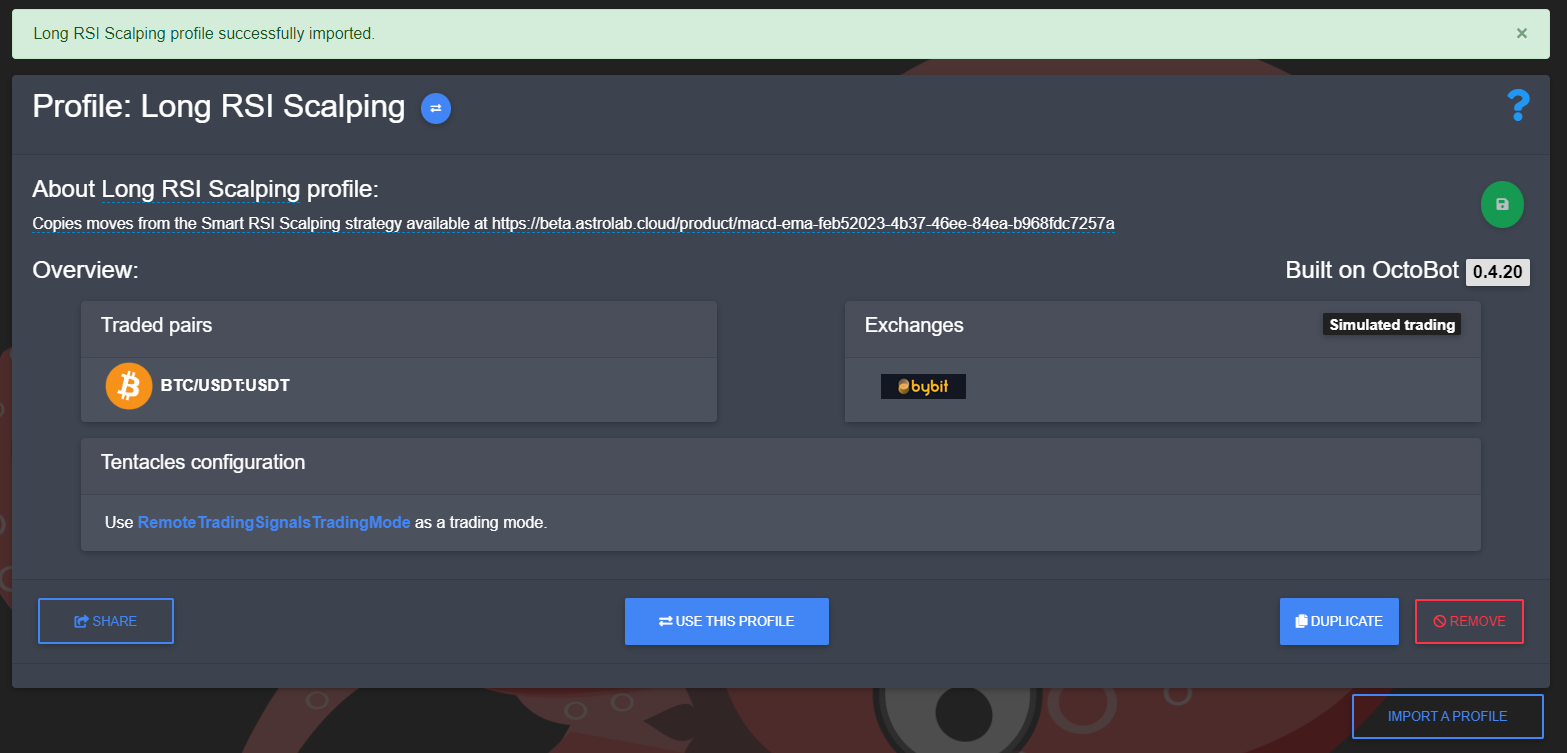Image resolution: width=1567 pixels, height=753 pixels.
Task: Click the Bybit exchange logo
Action: 923,386
